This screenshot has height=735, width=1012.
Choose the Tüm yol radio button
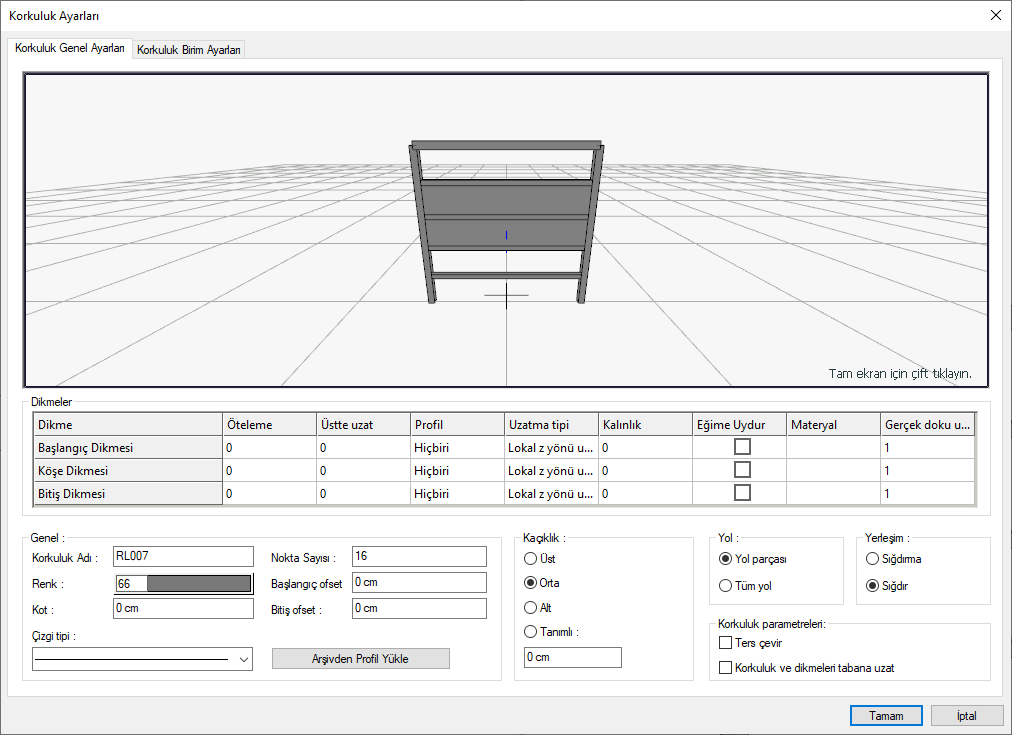pyautogui.click(x=726, y=586)
